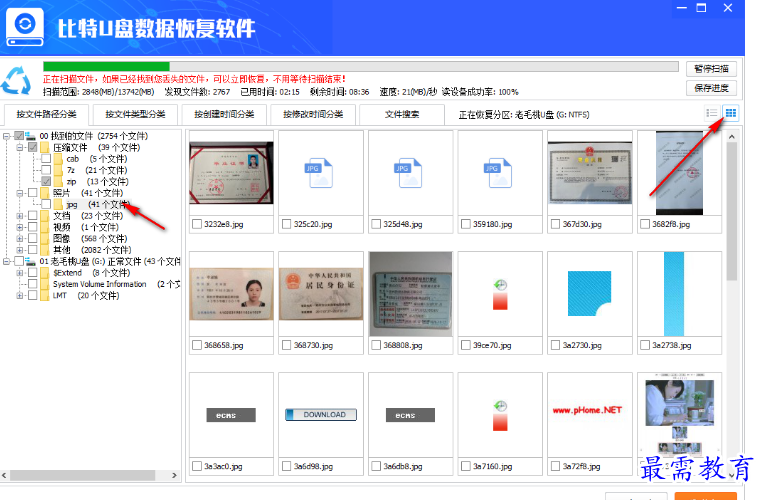Switch to thumbnail grid view icon
The height and width of the screenshot is (500, 762).
[x=731, y=114]
